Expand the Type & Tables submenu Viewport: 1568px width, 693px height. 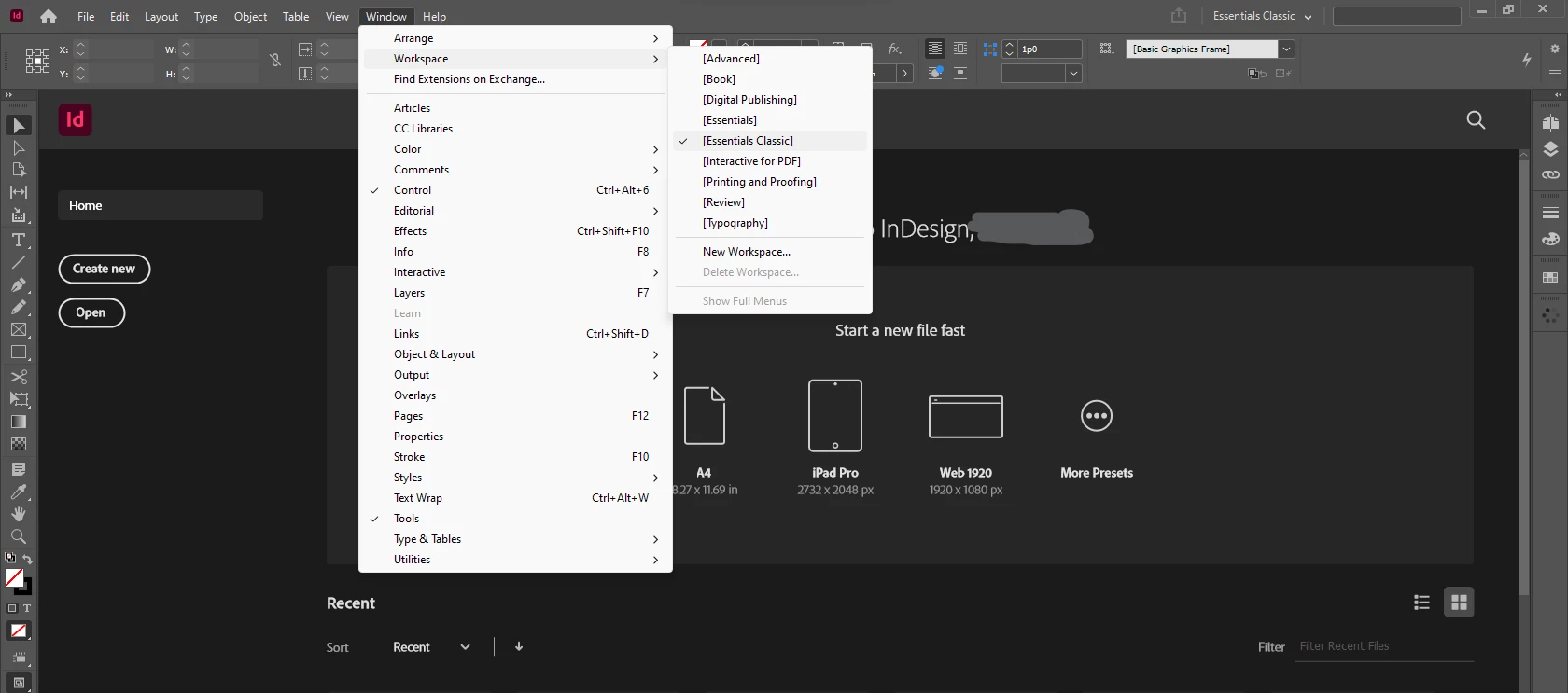[515, 539]
